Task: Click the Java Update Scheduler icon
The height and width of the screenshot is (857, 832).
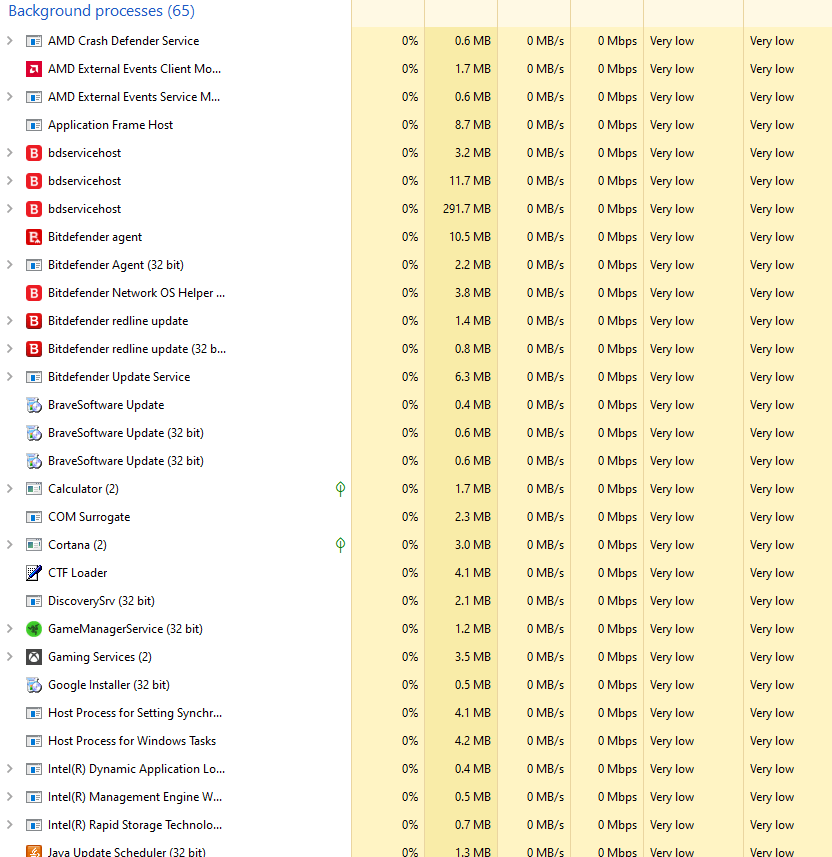Action: (34, 852)
